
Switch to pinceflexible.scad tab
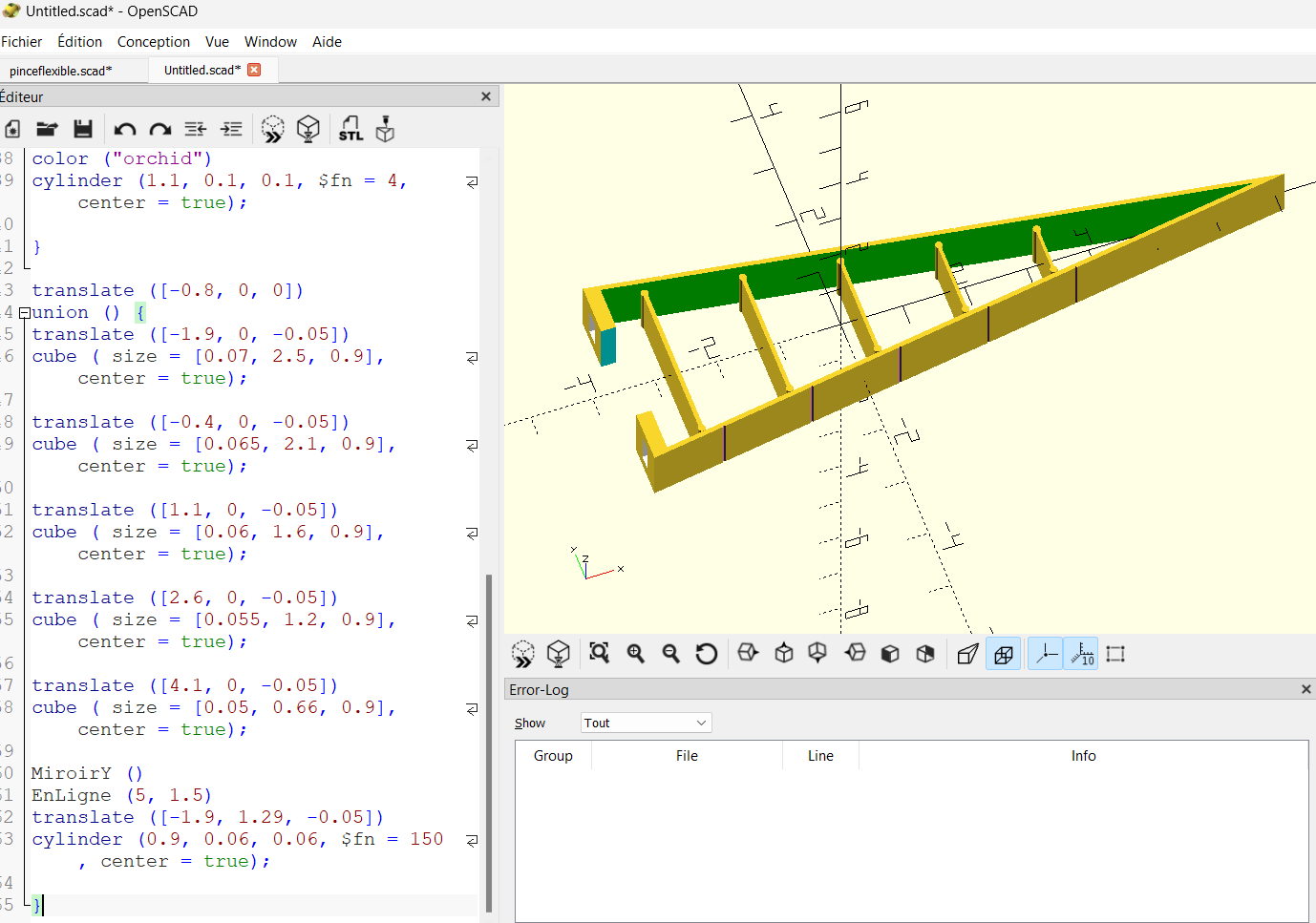point(61,71)
